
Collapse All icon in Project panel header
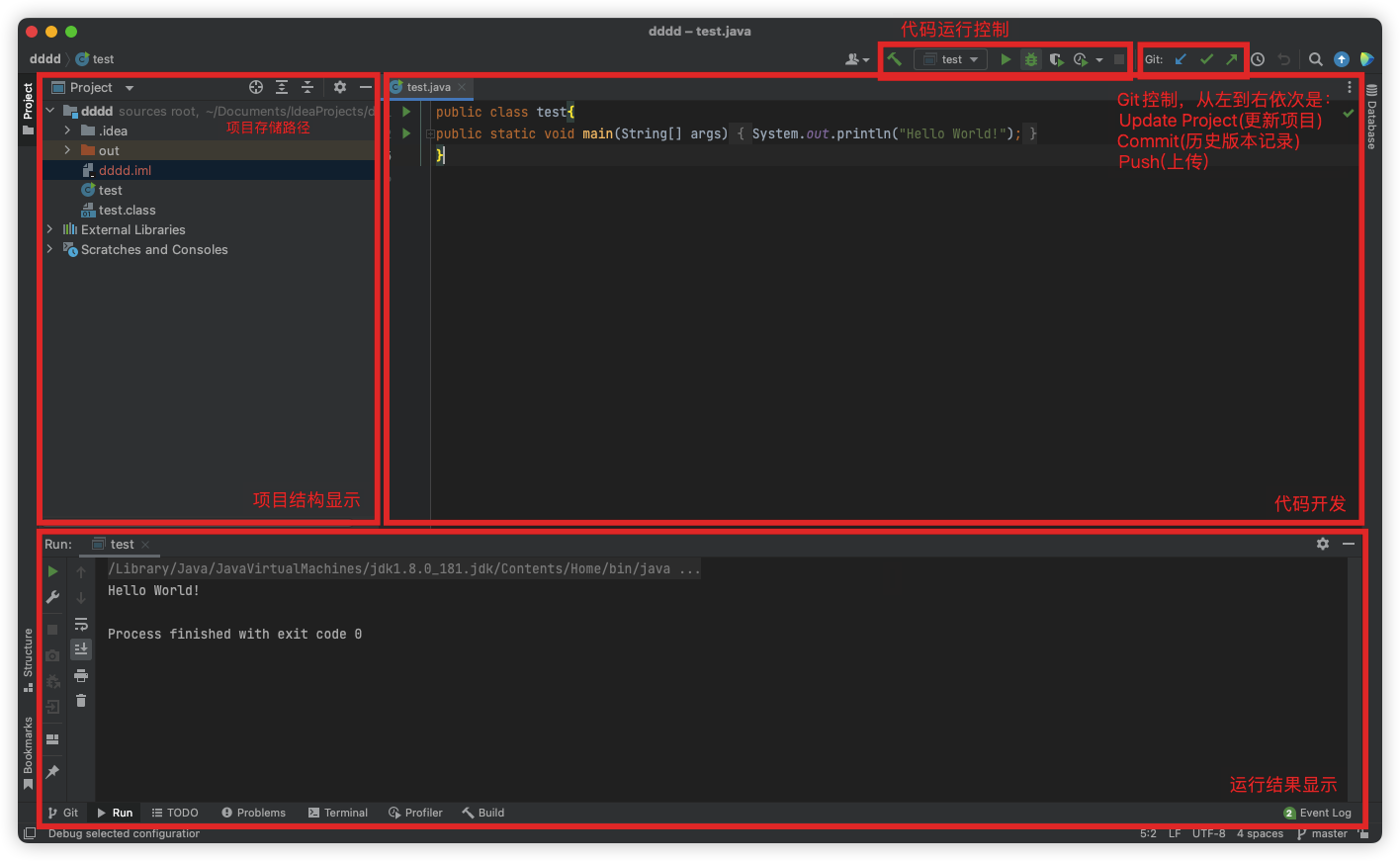click(x=307, y=87)
